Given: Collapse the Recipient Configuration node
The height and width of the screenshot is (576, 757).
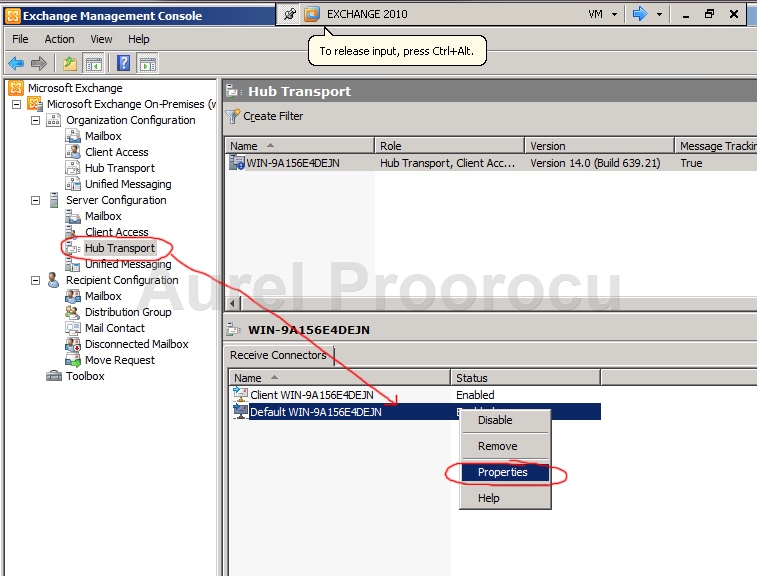Looking at the screenshot, I should coord(35,280).
